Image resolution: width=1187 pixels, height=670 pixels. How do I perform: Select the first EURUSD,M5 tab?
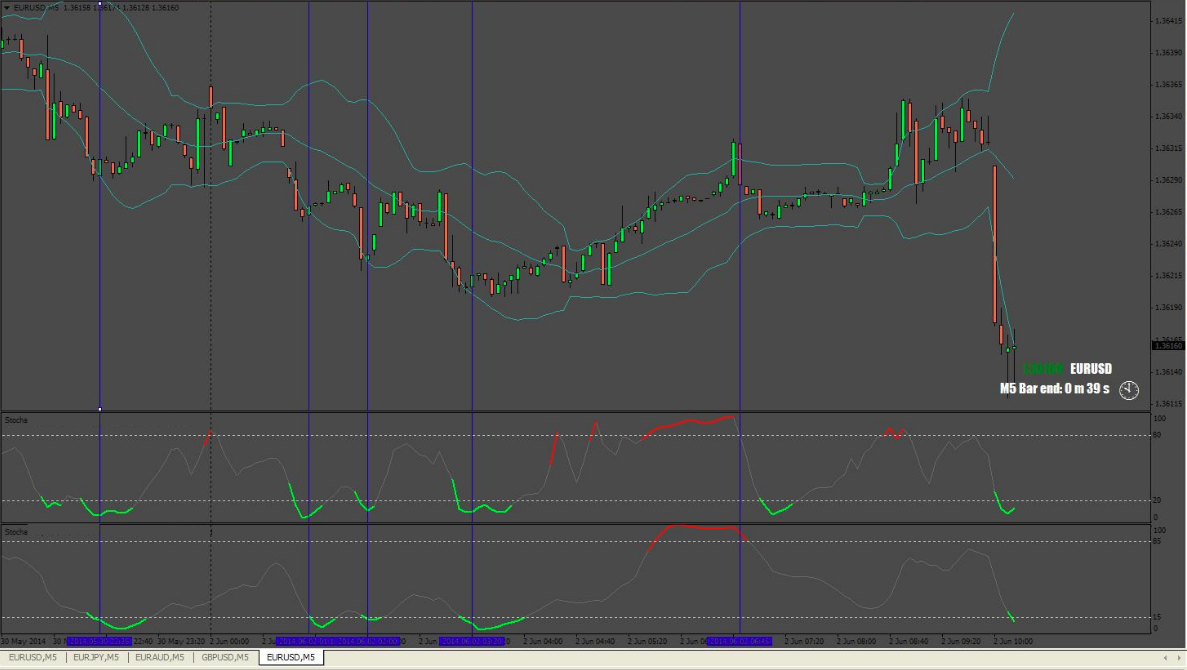pyautogui.click(x=31, y=657)
